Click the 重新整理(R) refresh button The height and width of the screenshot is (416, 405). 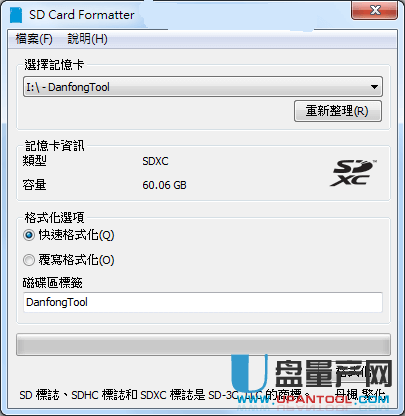[338, 111]
